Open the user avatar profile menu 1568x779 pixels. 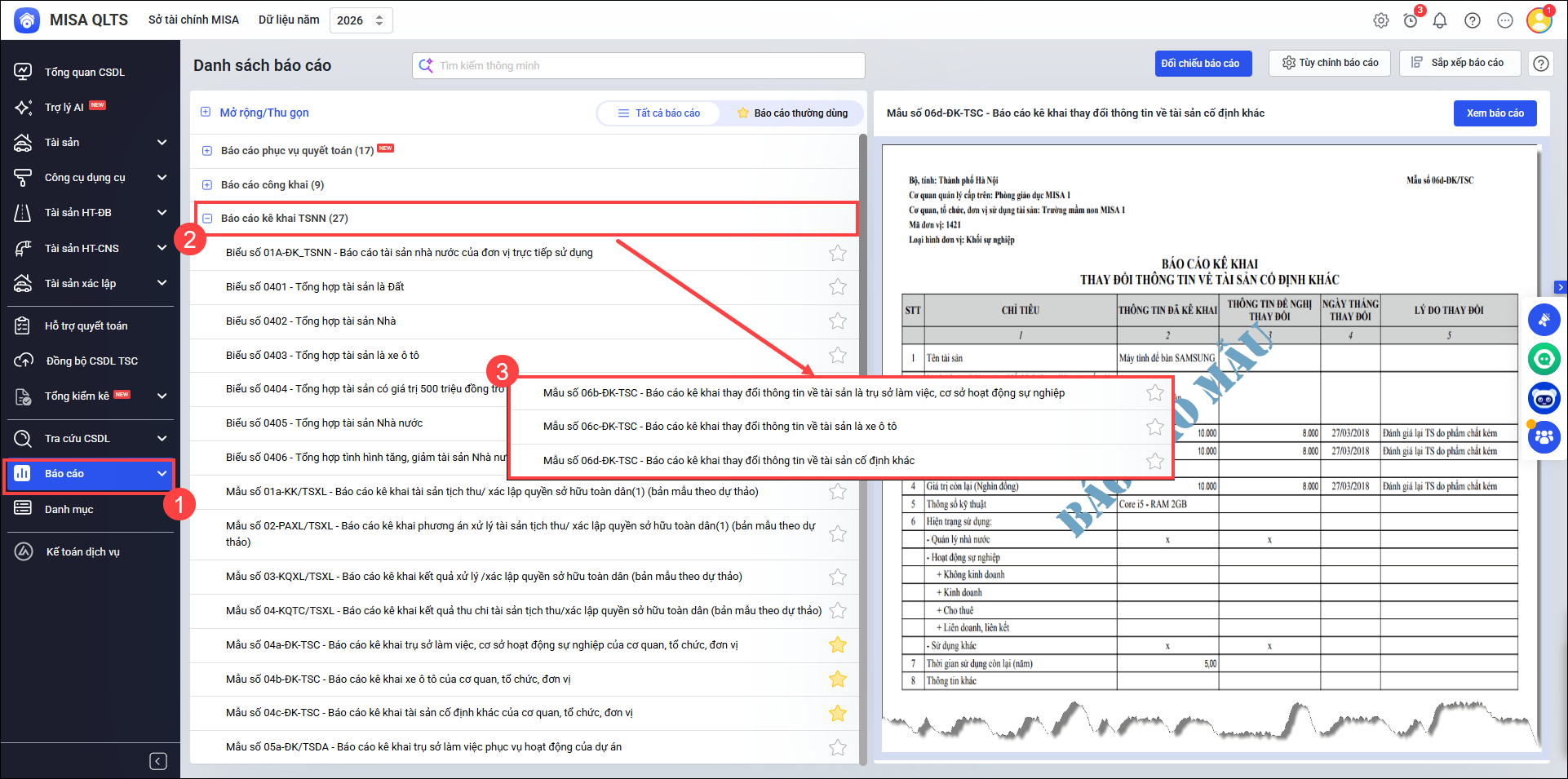1539,20
